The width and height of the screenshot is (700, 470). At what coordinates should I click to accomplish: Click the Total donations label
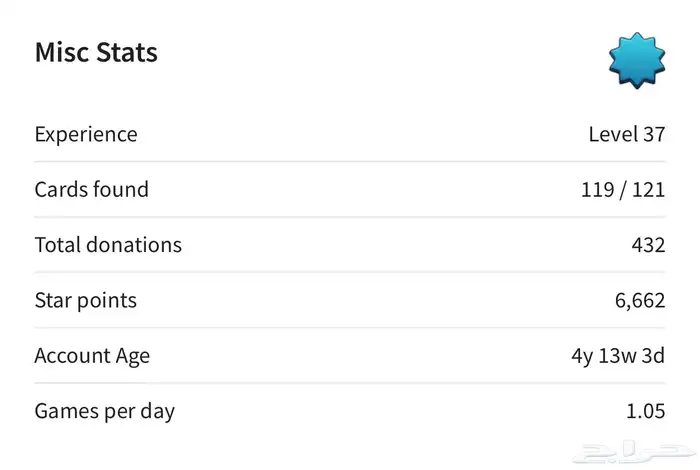point(108,244)
